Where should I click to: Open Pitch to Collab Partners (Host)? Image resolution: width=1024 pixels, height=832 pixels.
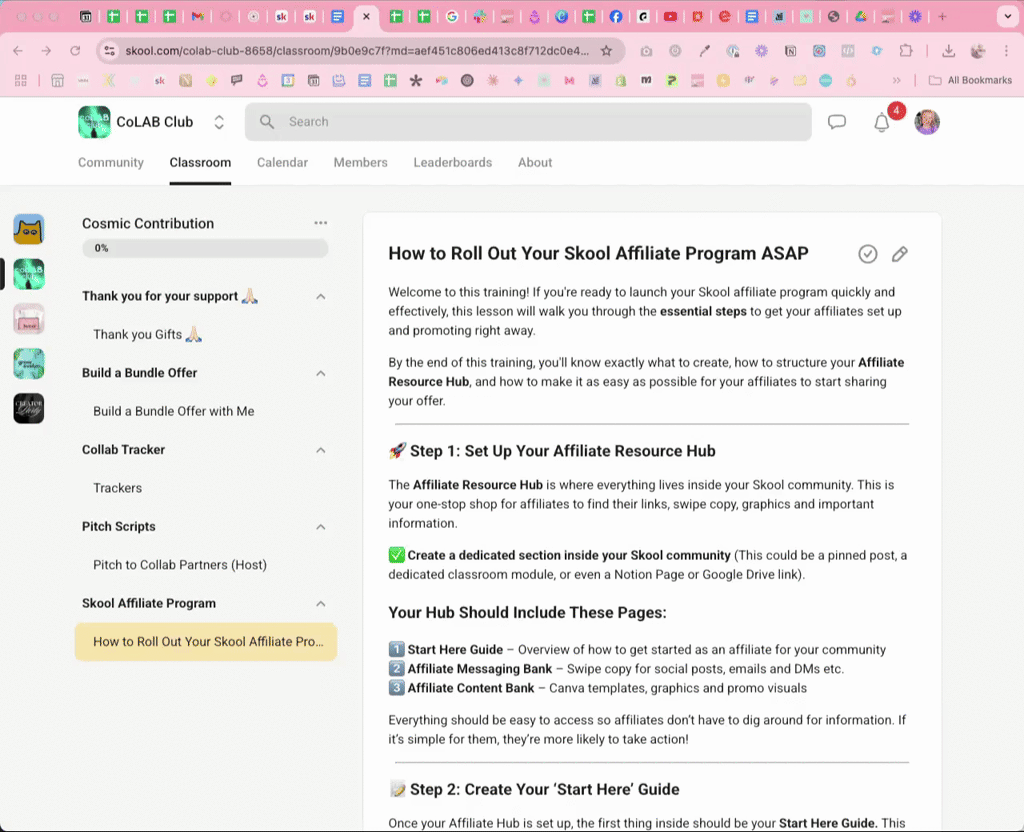[180, 565]
